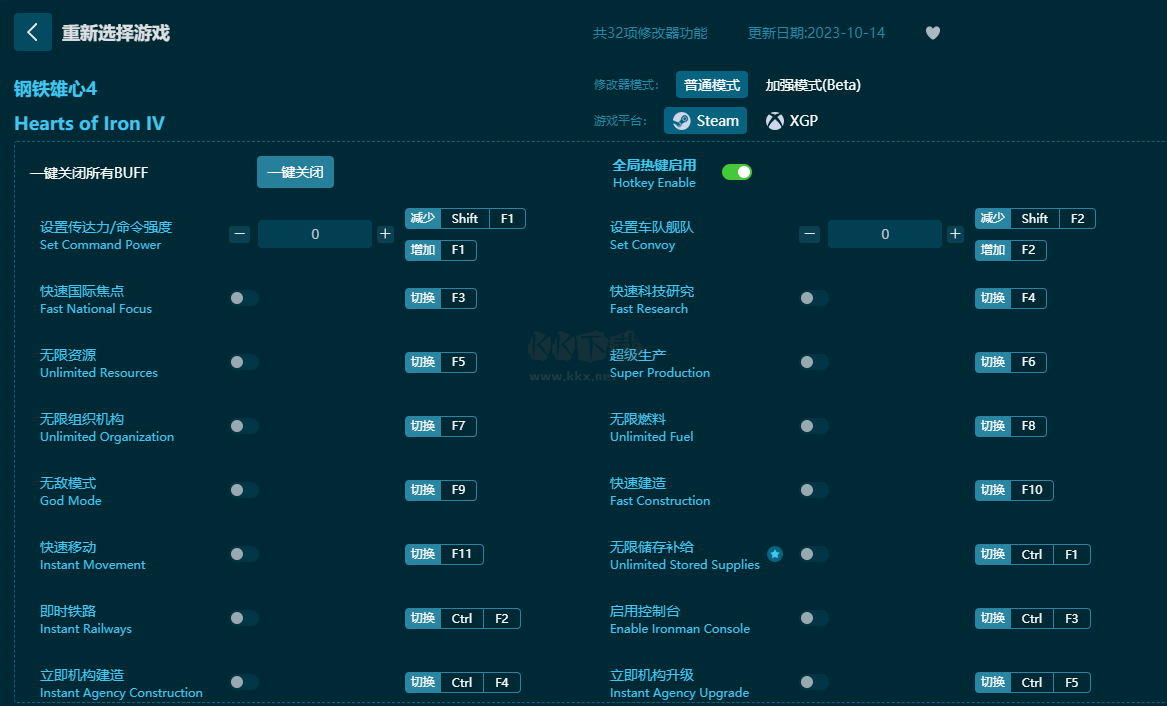The height and width of the screenshot is (706, 1167).
Task: Click the heart favorite icon
Action: (933, 33)
